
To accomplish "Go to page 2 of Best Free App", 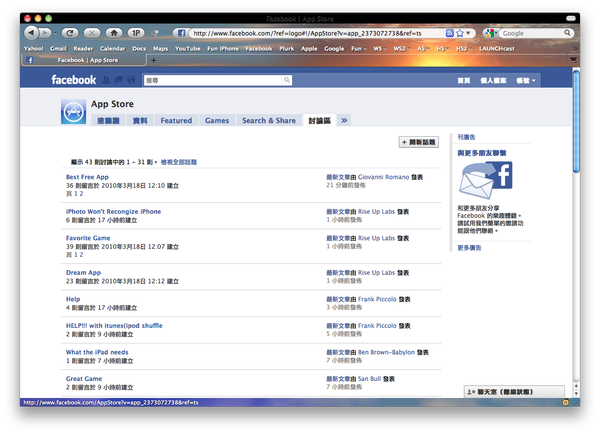I will point(81,194).
